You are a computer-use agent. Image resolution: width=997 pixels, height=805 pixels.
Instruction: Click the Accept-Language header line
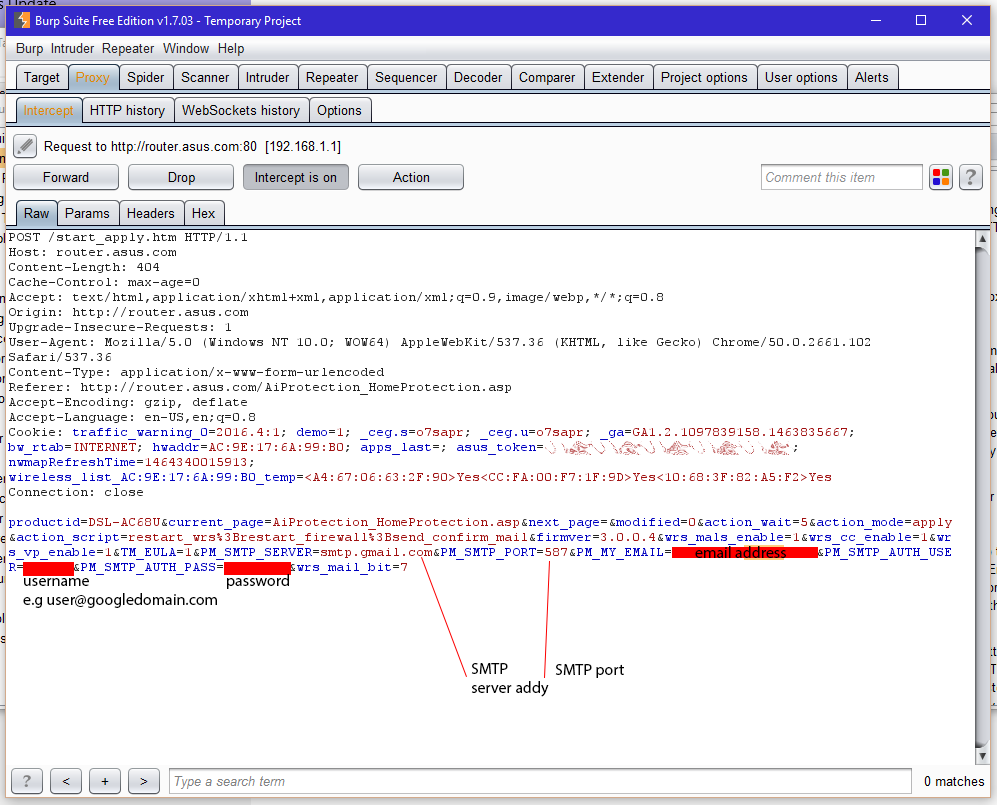click(x=132, y=417)
